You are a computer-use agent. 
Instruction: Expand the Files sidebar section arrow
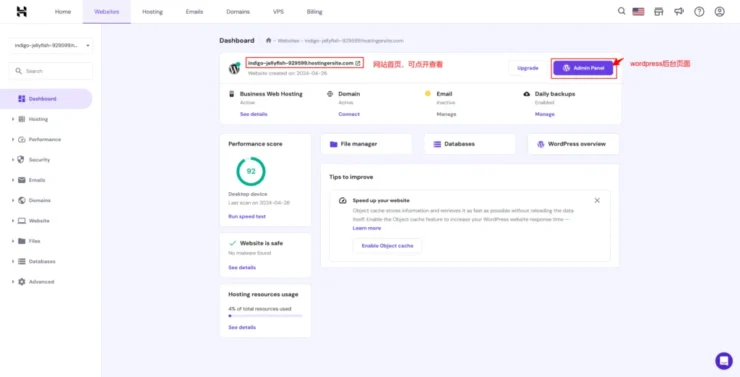[13, 241]
